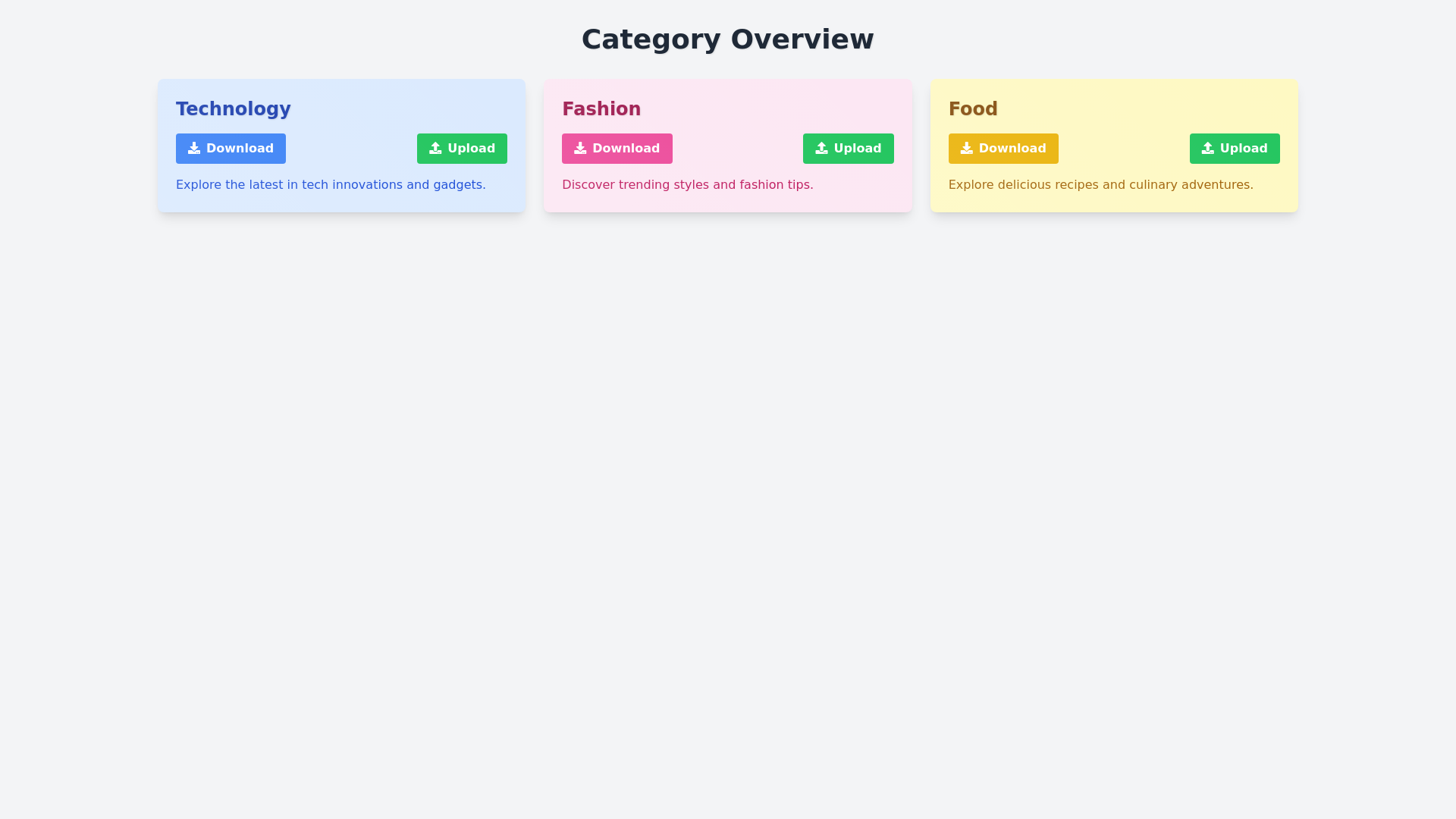Click the Category Overview title
The image size is (1456, 819).
(728, 39)
